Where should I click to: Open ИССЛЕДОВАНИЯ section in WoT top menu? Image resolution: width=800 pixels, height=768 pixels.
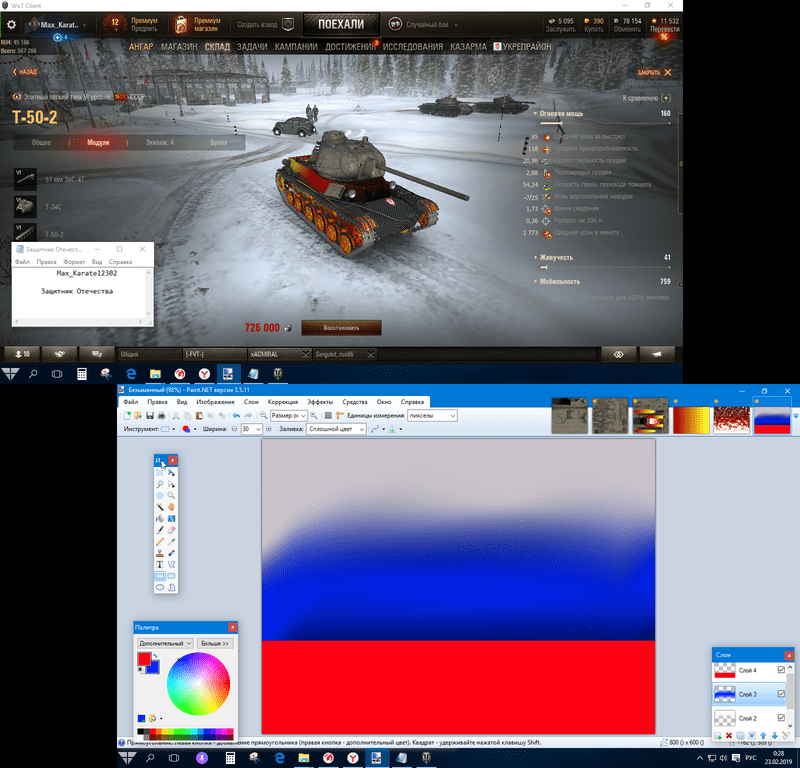coord(413,46)
